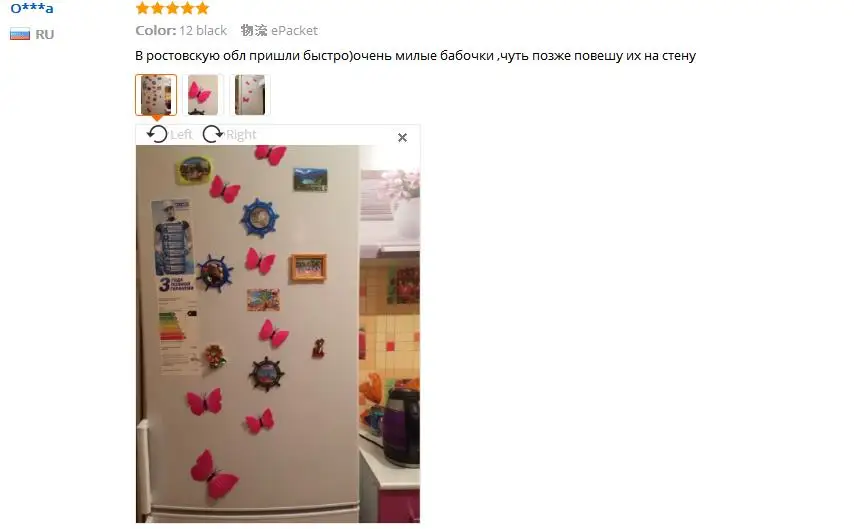Select the RU country label
Viewport: 854px width, 529px height.
click(x=45, y=34)
